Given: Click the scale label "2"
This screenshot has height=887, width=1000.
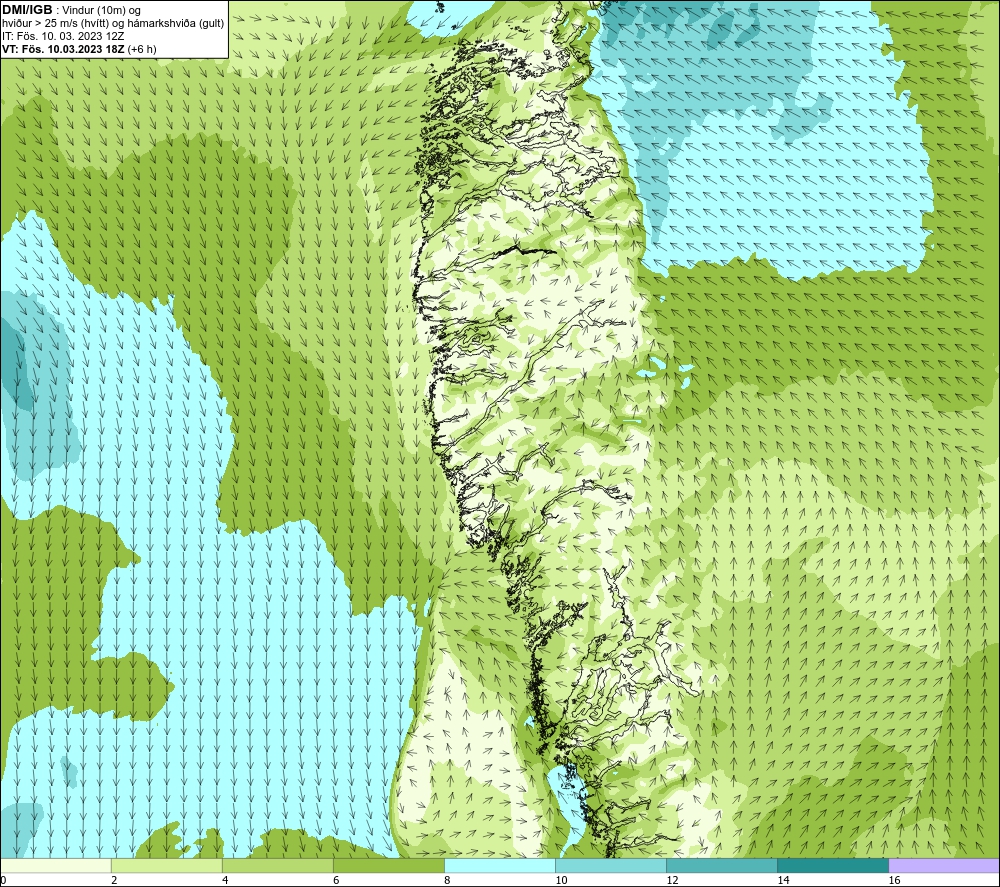Looking at the screenshot, I should tap(114, 881).
